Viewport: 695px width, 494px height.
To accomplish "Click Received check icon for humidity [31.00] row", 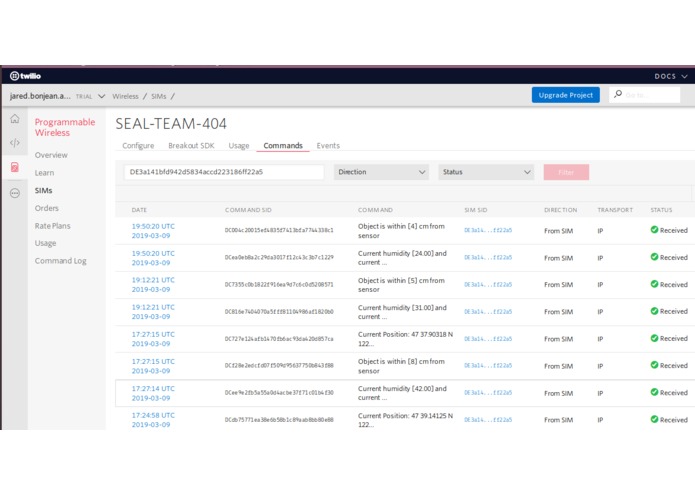I will tap(654, 311).
